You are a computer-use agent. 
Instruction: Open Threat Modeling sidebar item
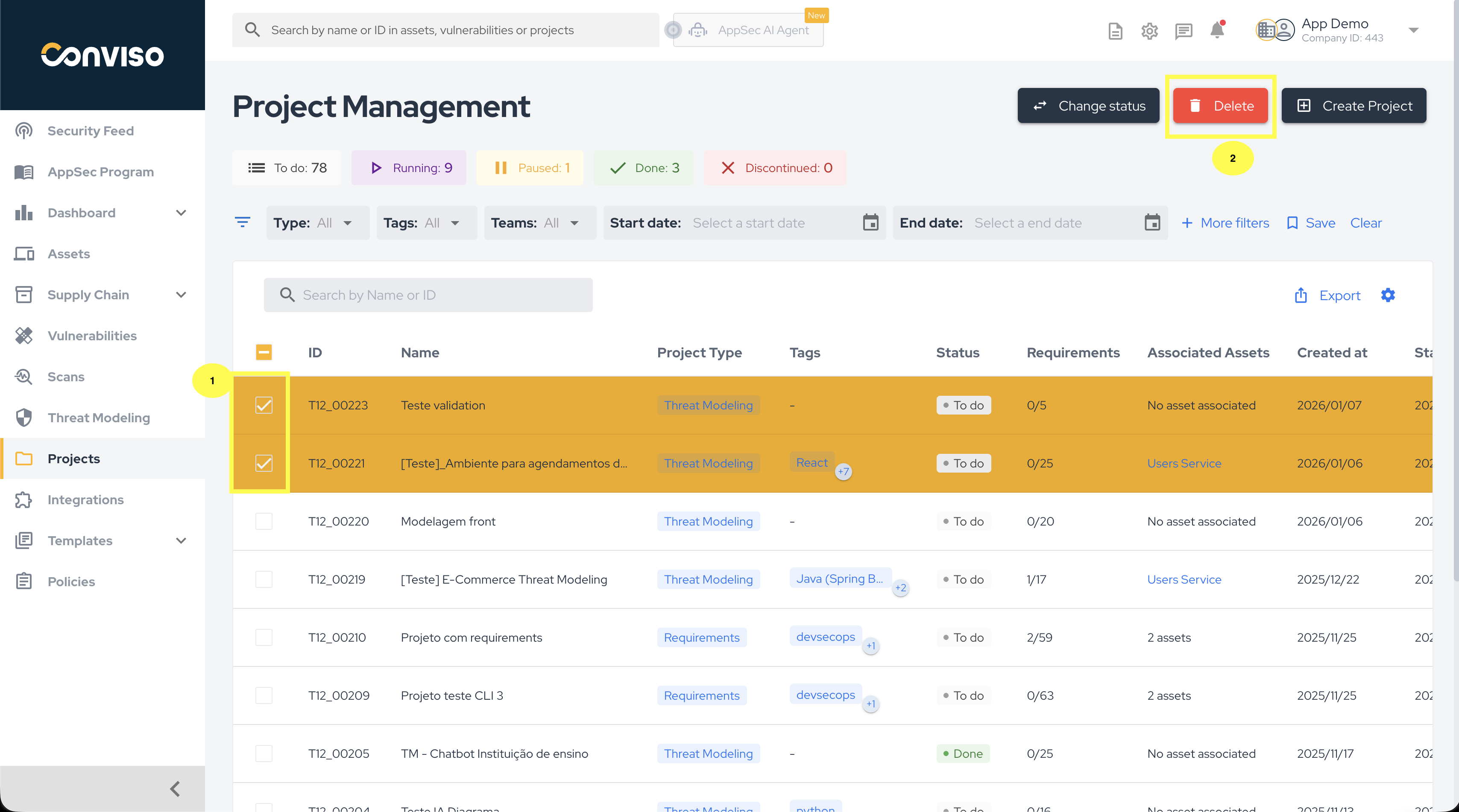point(99,418)
